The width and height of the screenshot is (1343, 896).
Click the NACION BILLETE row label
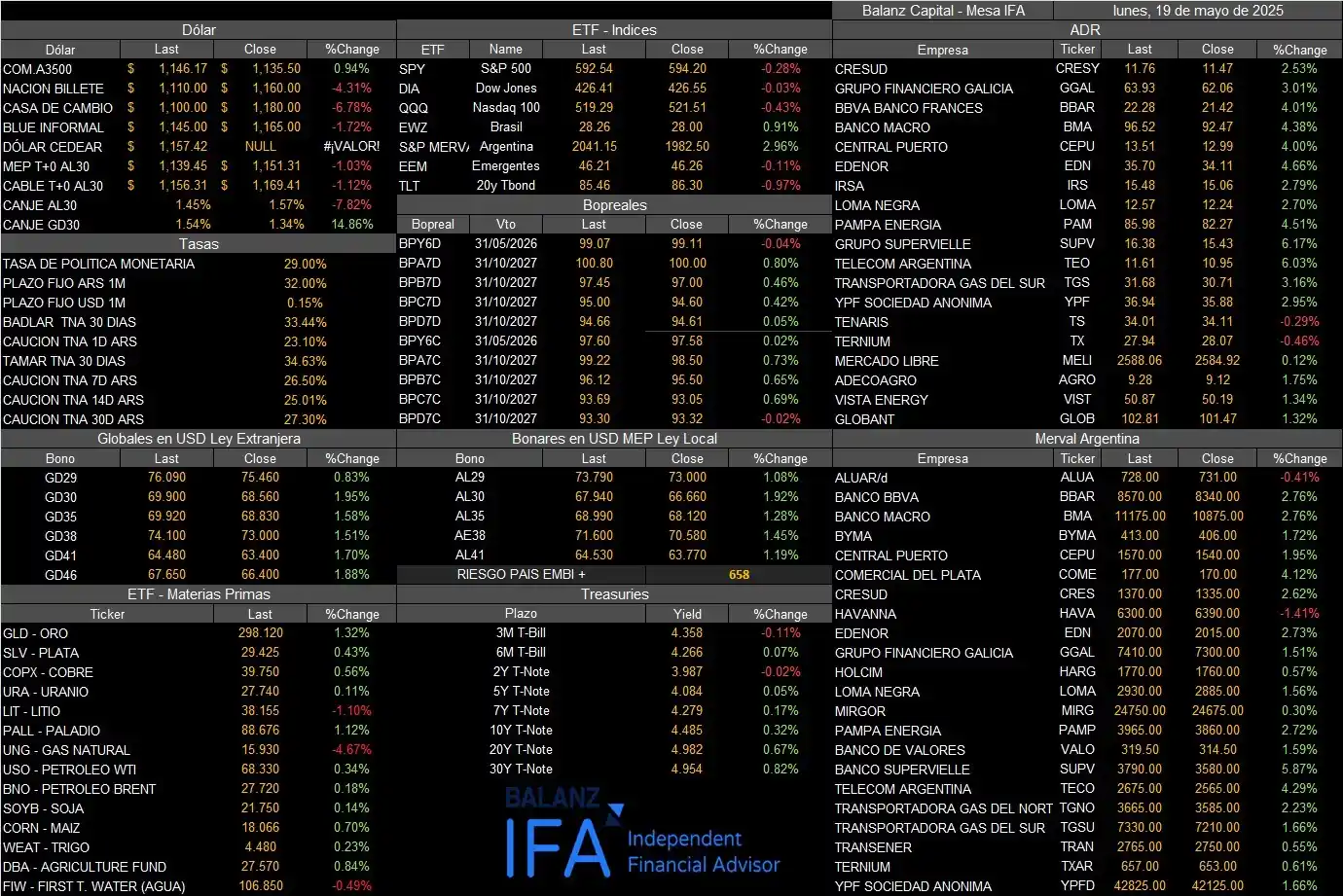(54, 89)
